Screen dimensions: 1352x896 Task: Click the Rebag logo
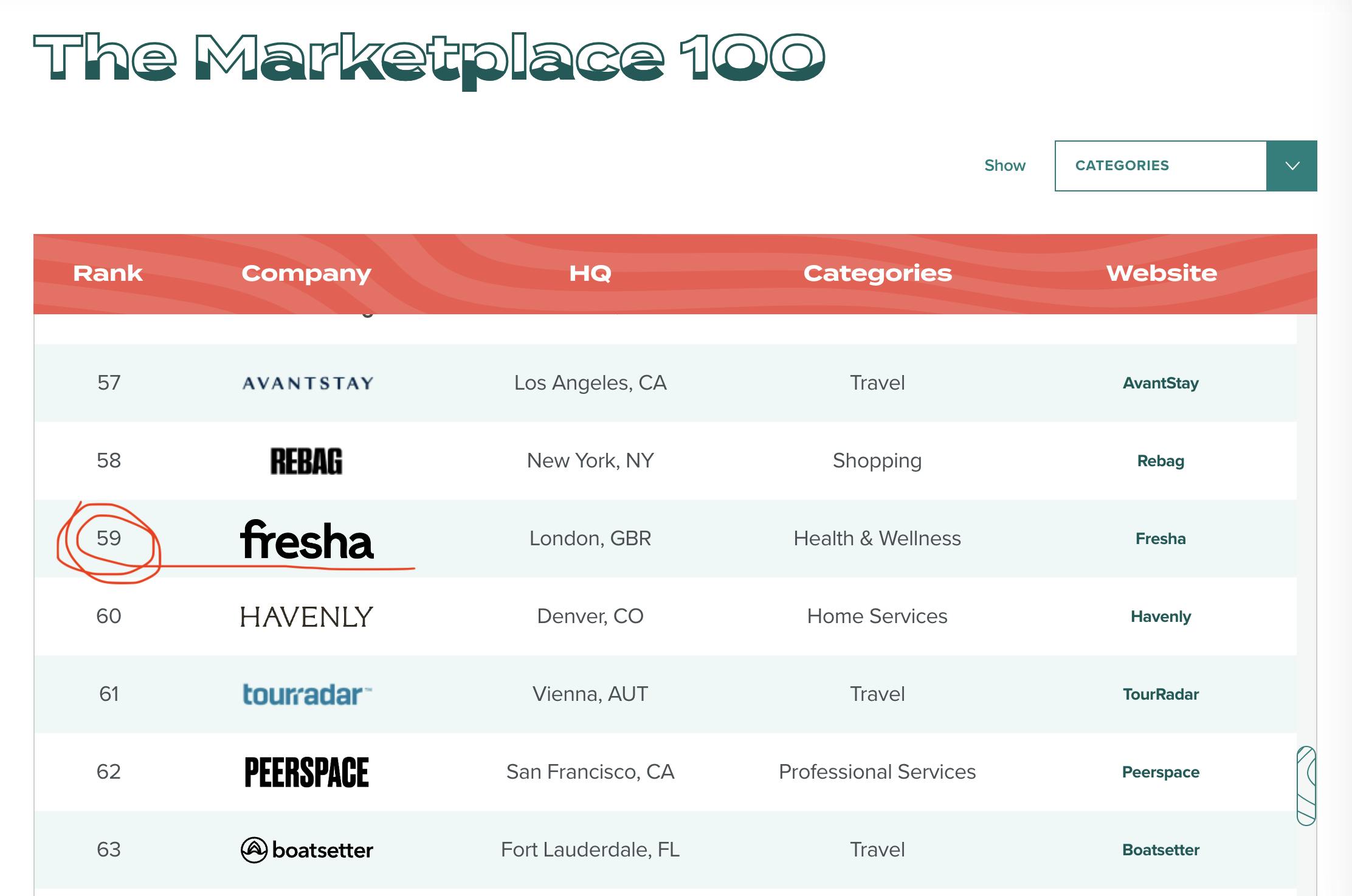tap(307, 461)
